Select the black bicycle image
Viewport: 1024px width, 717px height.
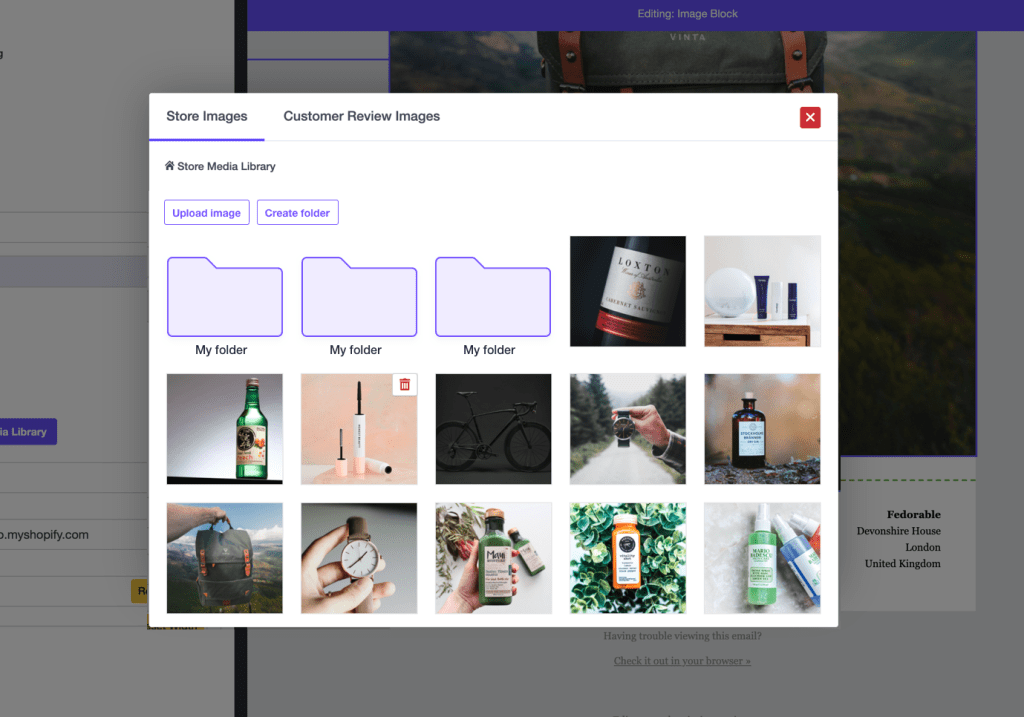pos(493,429)
